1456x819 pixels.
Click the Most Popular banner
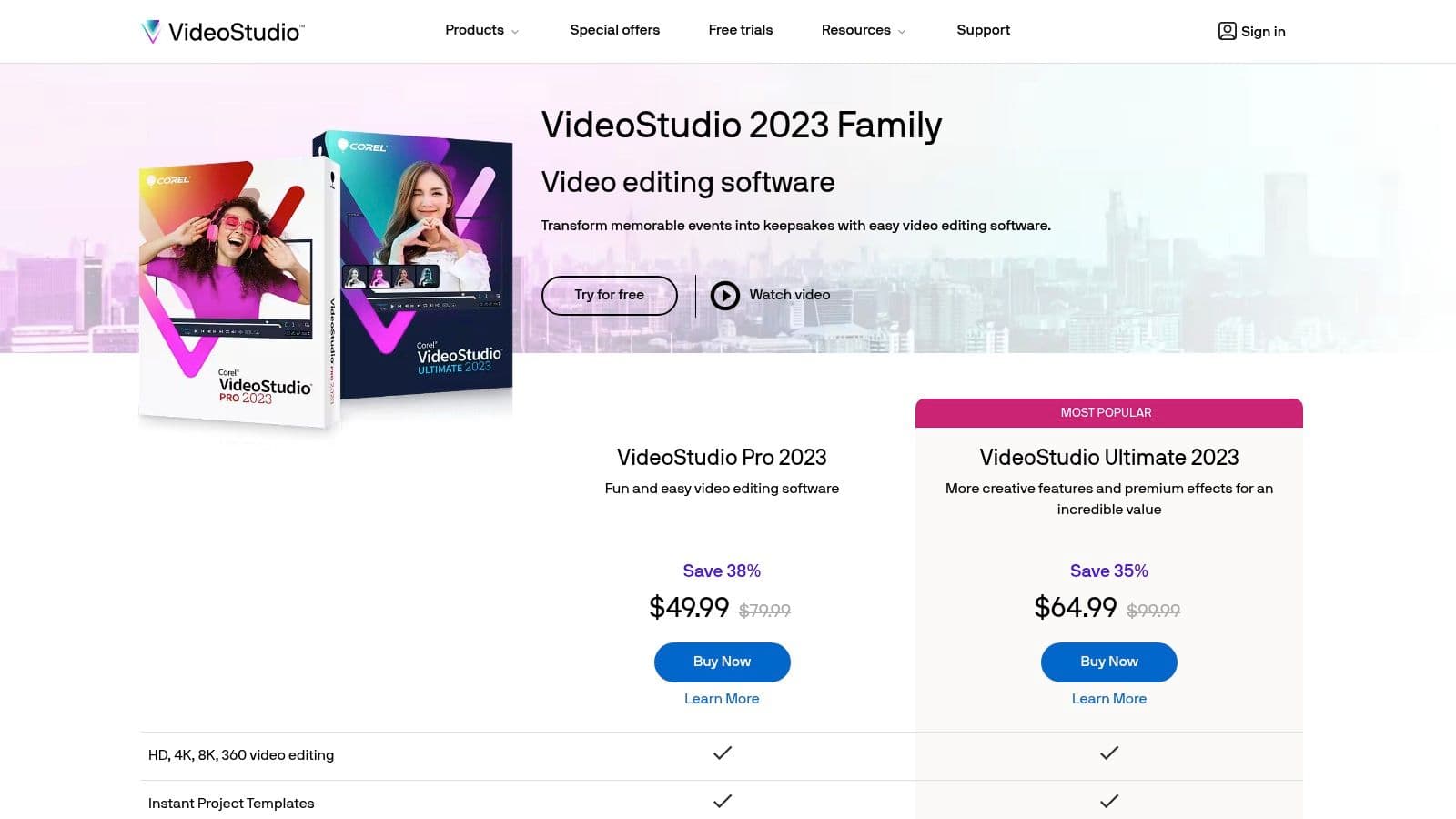click(1108, 413)
